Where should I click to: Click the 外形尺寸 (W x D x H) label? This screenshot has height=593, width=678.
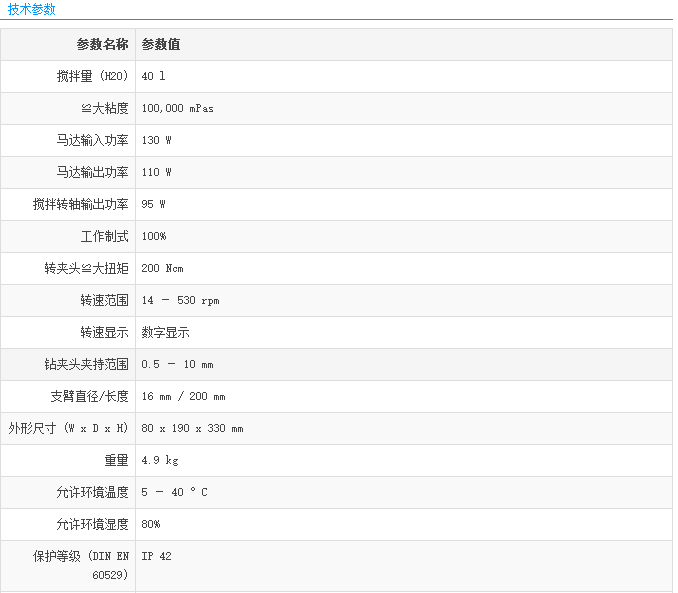click(69, 429)
